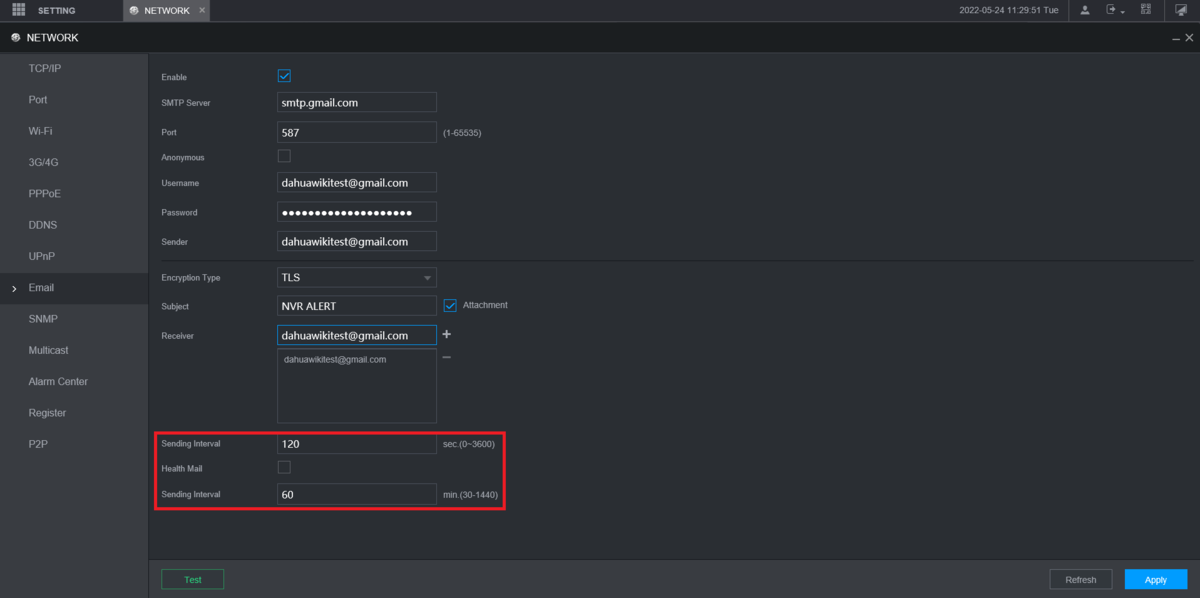Open the DDNS settings page
Image resolution: width=1200 pixels, height=598 pixels.
[x=43, y=225]
